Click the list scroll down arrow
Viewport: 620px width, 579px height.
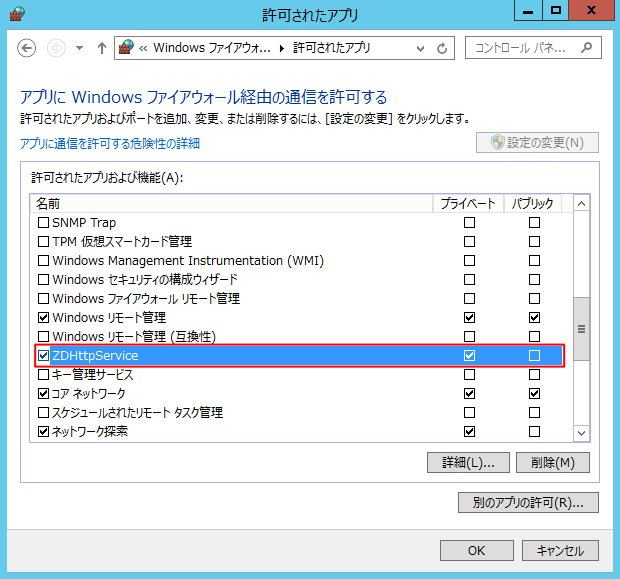[x=581, y=433]
